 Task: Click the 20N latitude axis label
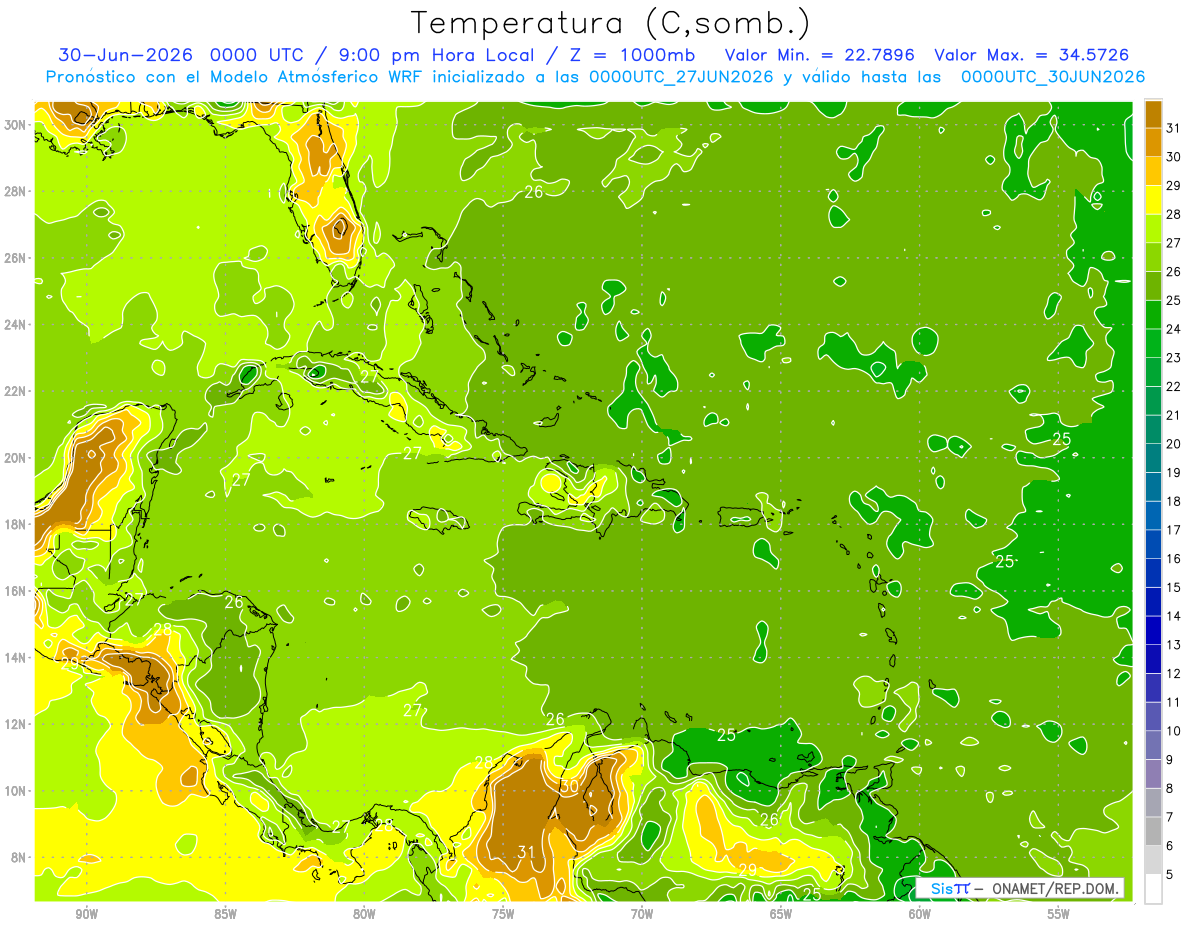click(14, 458)
